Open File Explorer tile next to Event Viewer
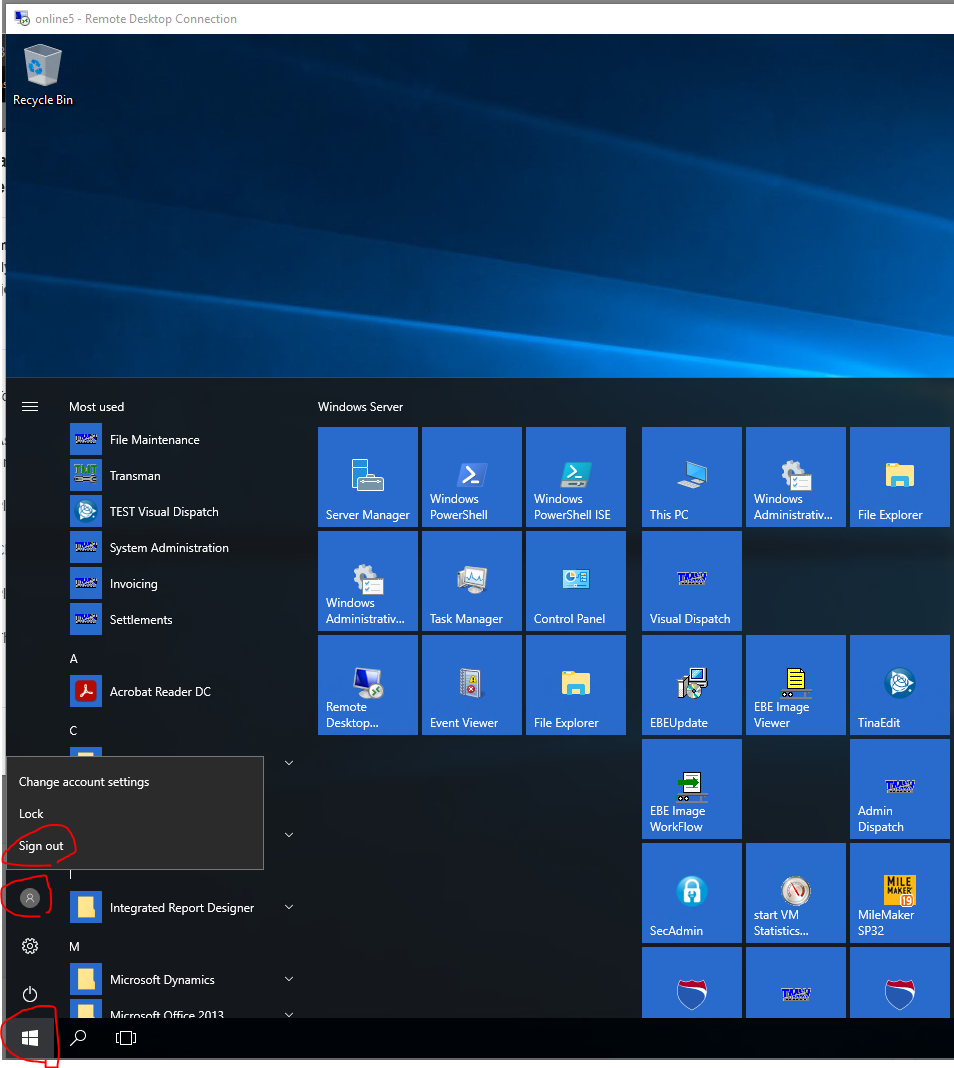This screenshot has height=1068, width=954. tap(576, 685)
